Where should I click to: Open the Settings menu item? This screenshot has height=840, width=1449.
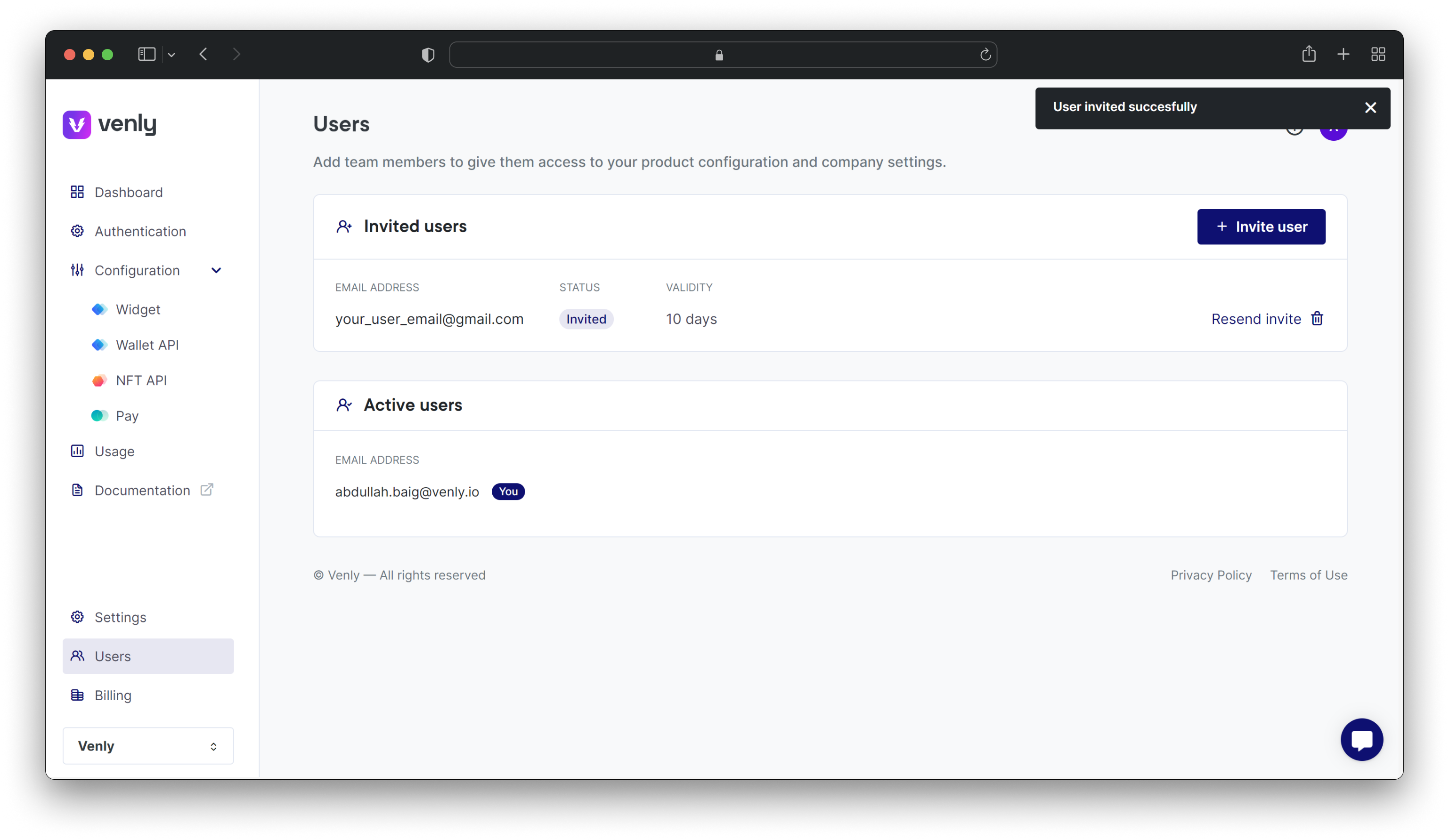pos(120,617)
